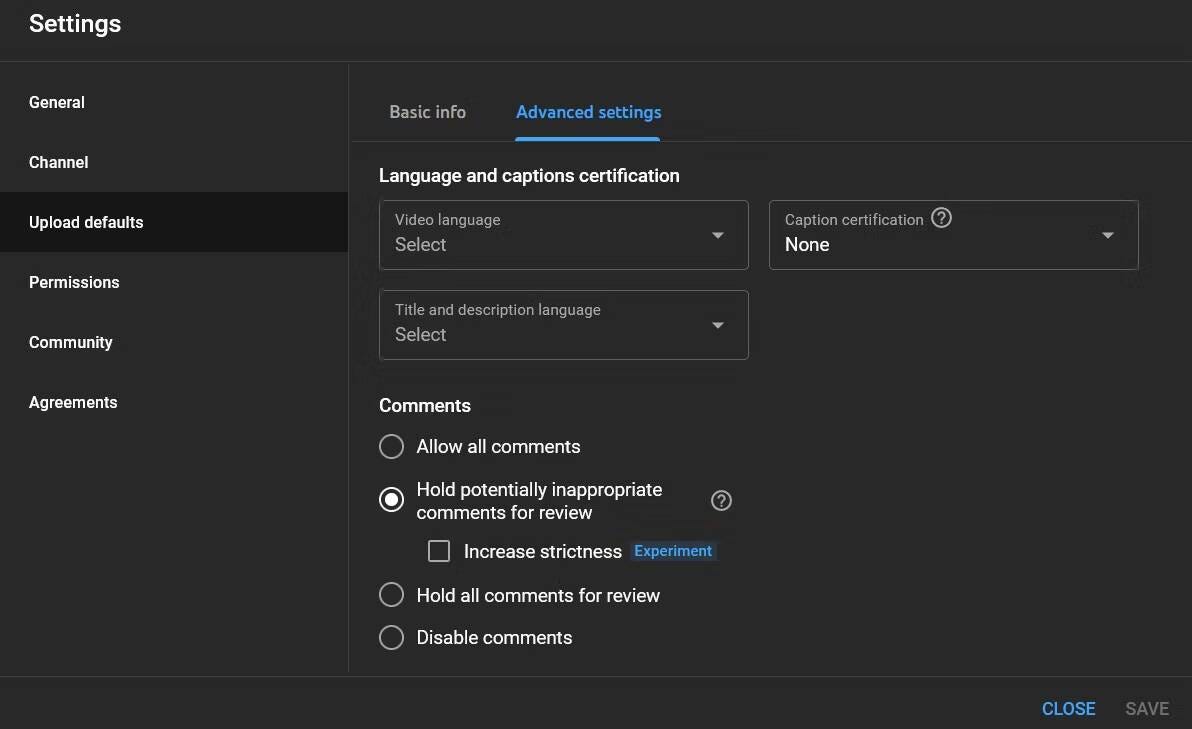The width and height of the screenshot is (1192, 729).
Task: Select Hold potentially inappropriate comments radio button
Action: (x=392, y=500)
